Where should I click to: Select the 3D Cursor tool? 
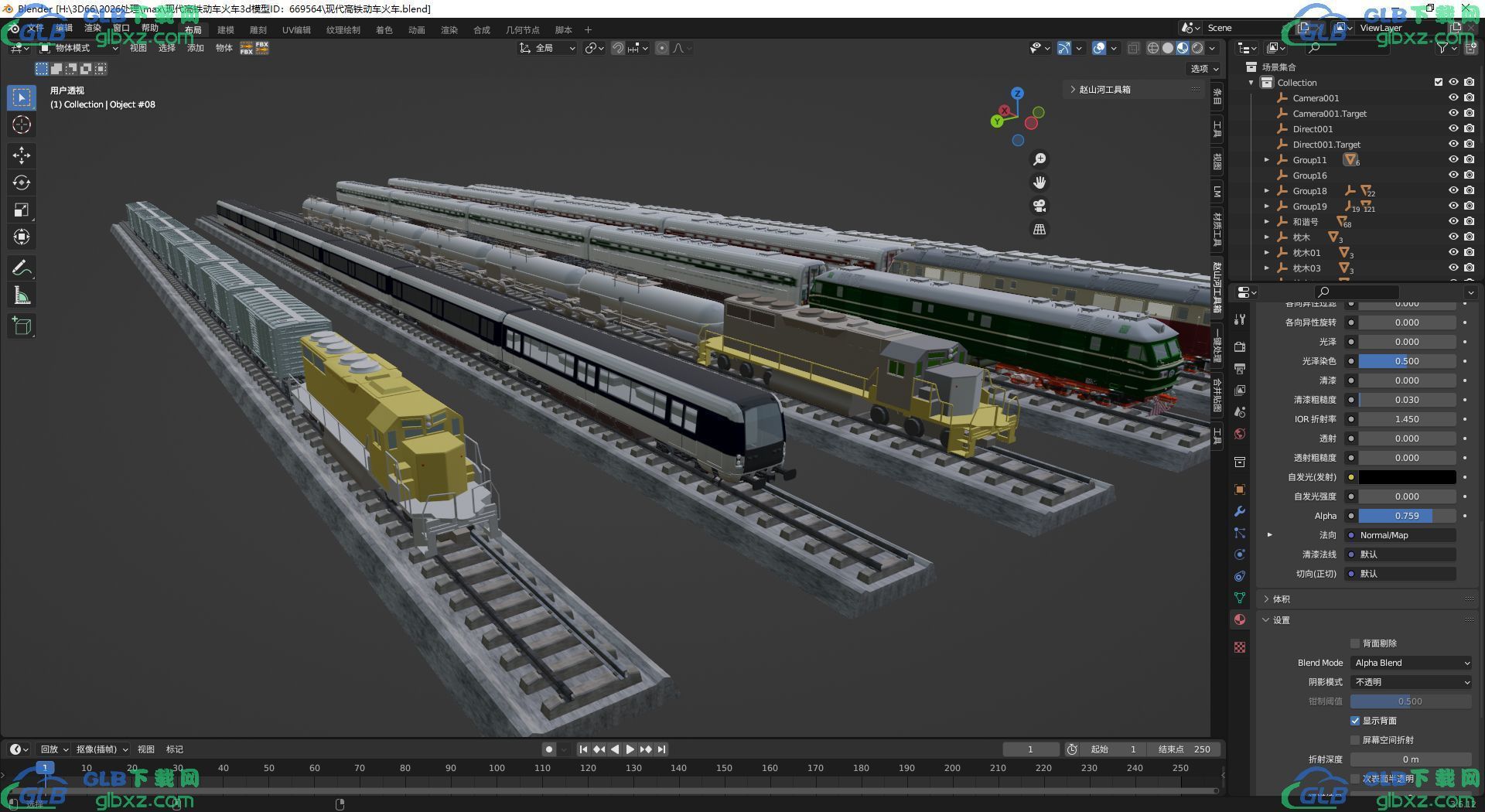[x=22, y=125]
